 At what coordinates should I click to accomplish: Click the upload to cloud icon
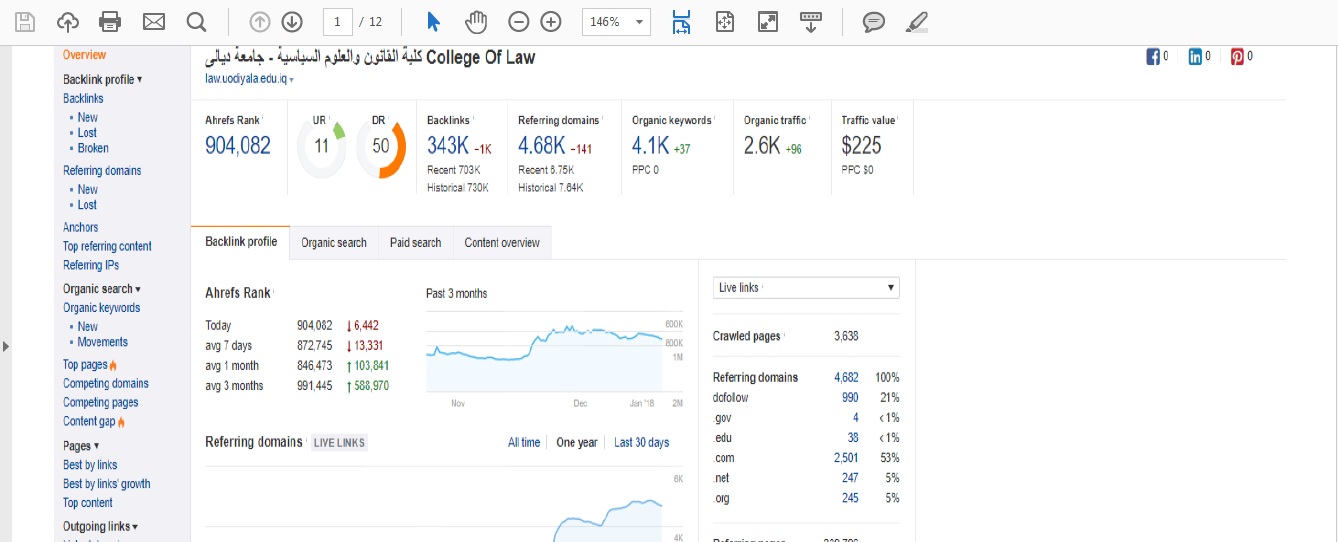pyautogui.click(x=67, y=22)
